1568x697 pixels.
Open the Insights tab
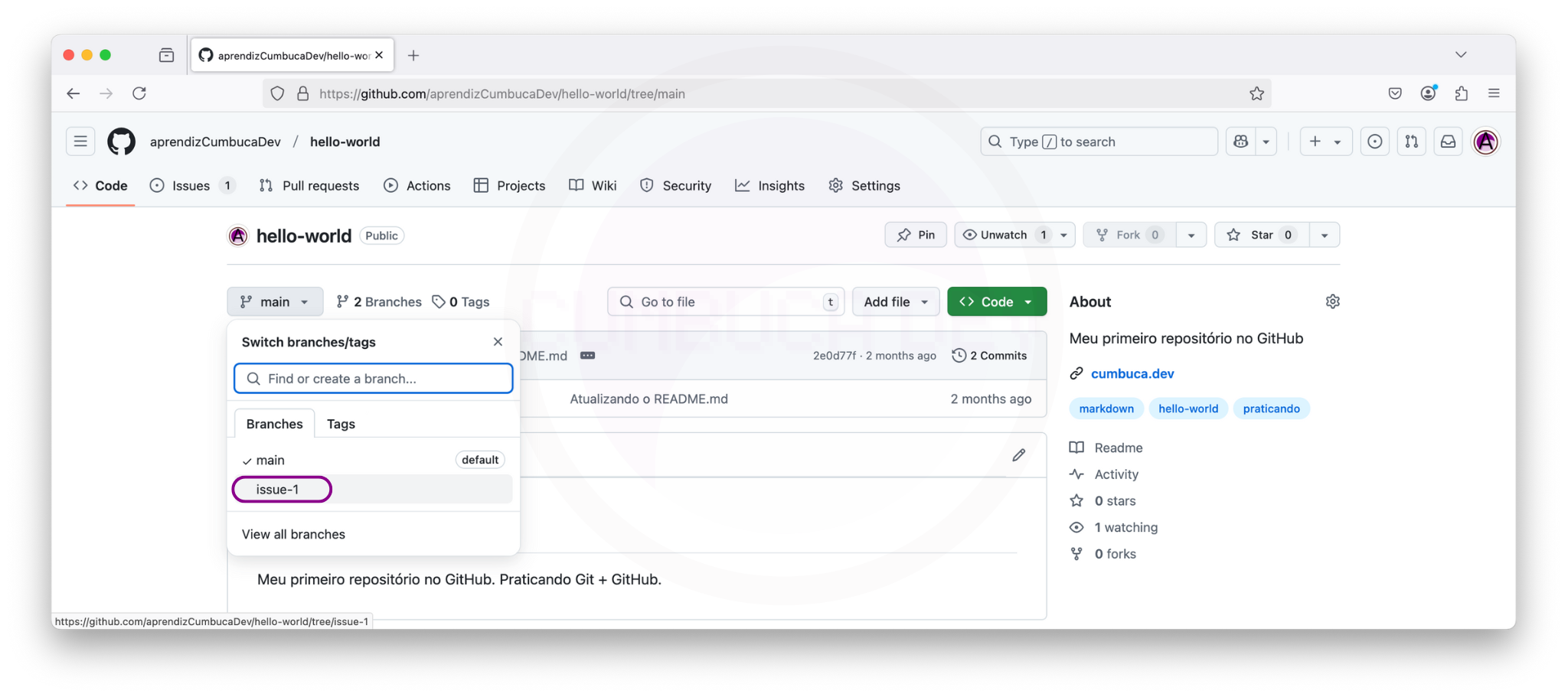(x=770, y=186)
